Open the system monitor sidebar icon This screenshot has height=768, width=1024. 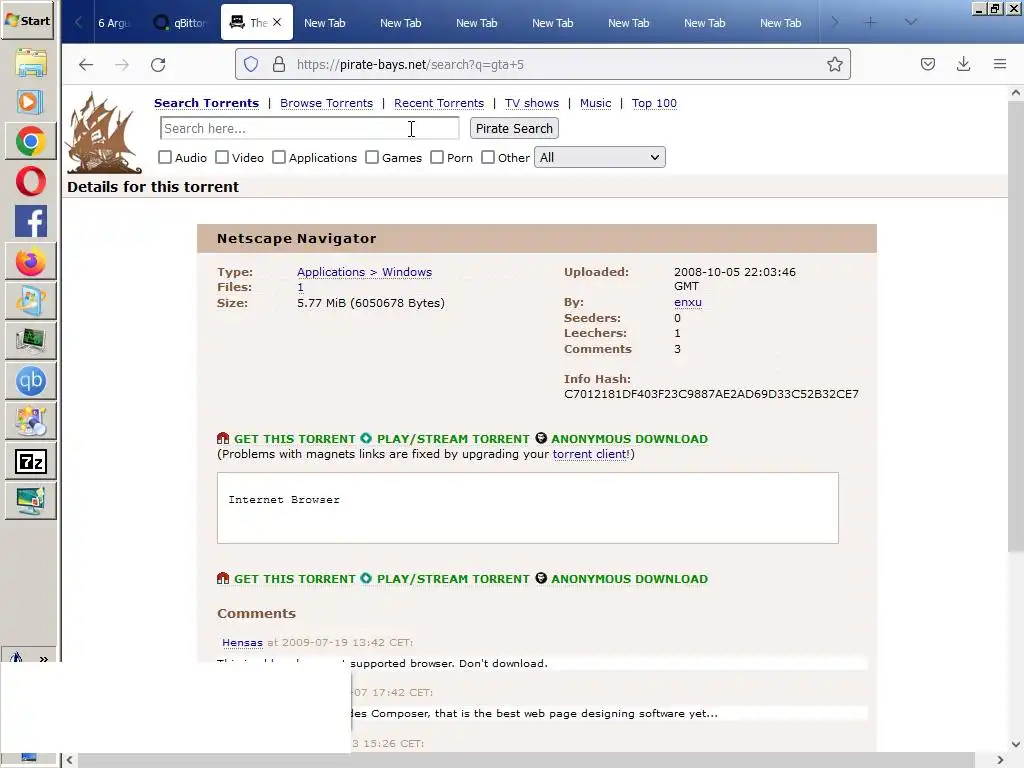pos(31,340)
